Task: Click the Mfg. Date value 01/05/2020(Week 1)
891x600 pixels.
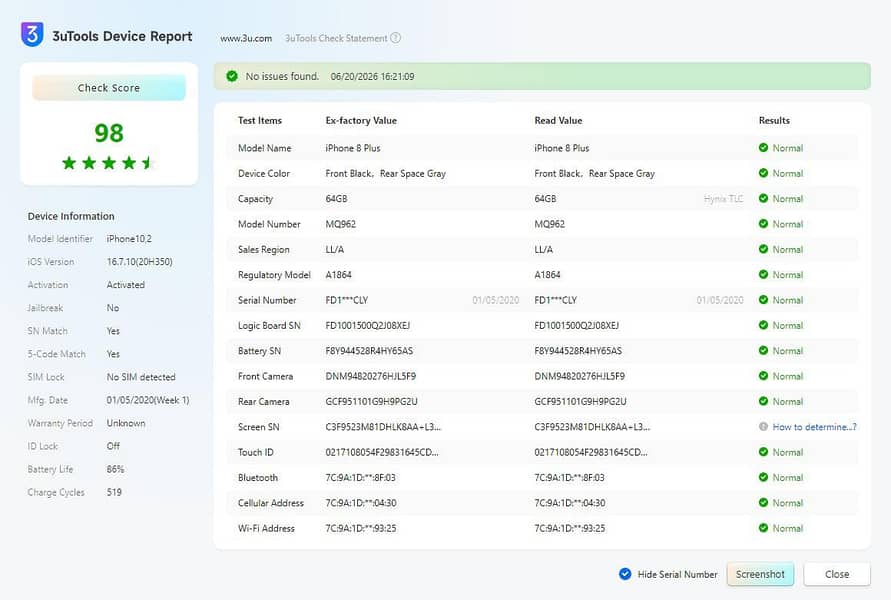Action: [148, 400]
